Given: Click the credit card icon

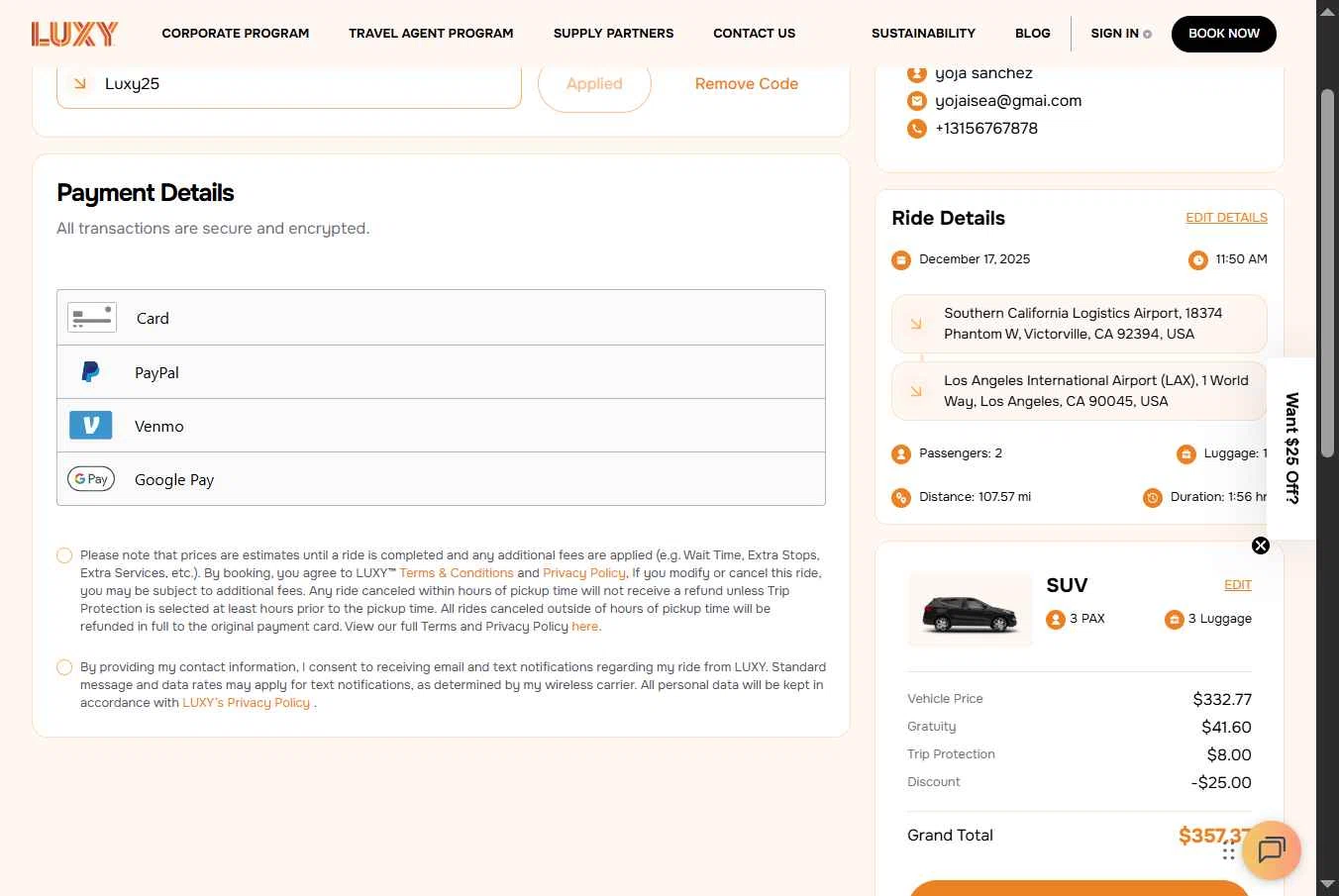Looking at the screenshot, I should [x=92, y=318].
